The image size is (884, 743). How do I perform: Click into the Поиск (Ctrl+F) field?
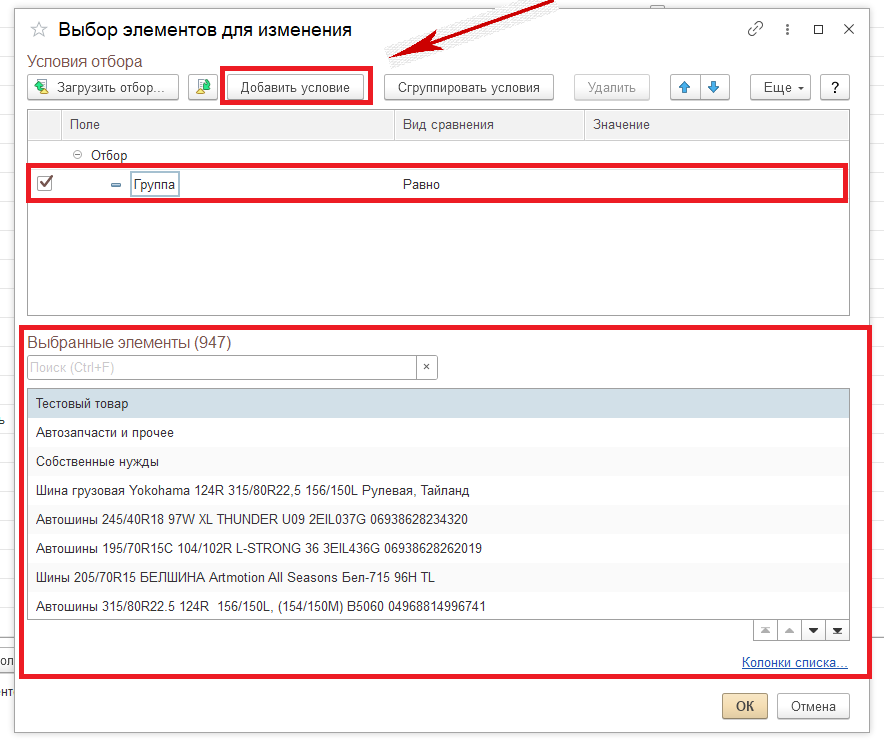pos(220,368)
